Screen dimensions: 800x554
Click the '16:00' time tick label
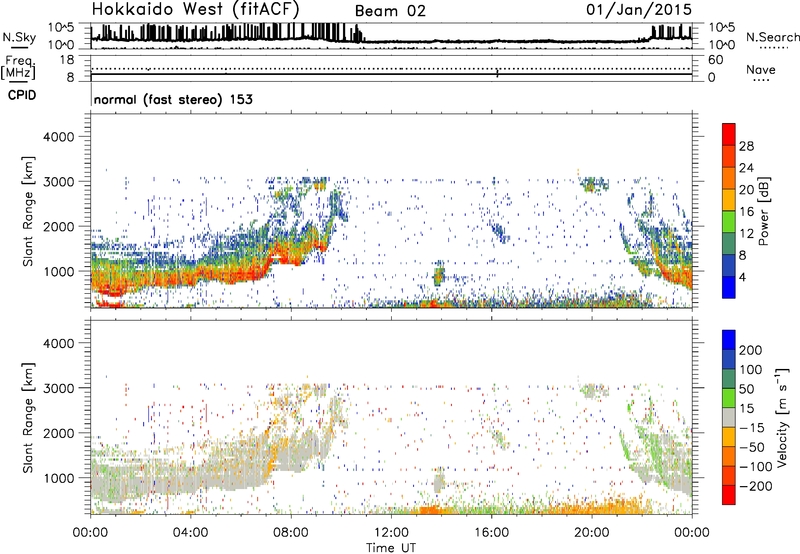click(x=491, y=533)
